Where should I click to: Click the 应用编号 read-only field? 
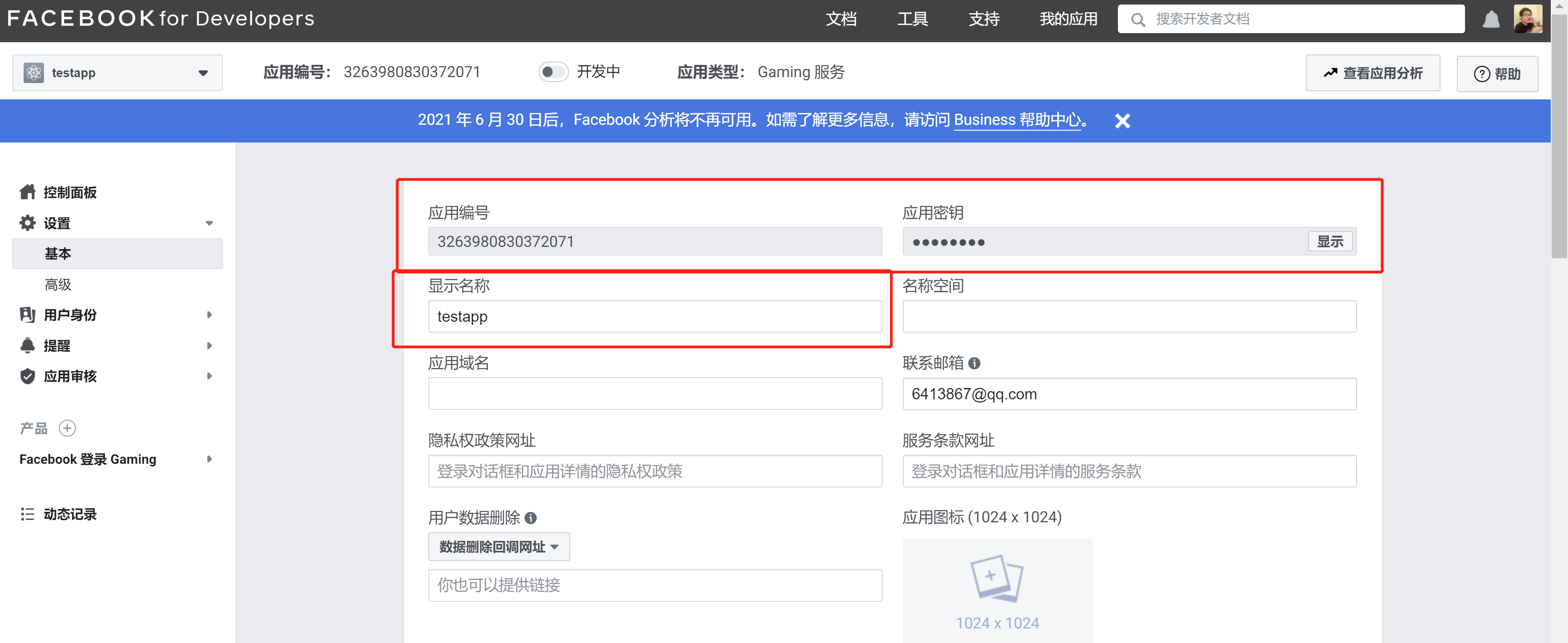point(655,242)
